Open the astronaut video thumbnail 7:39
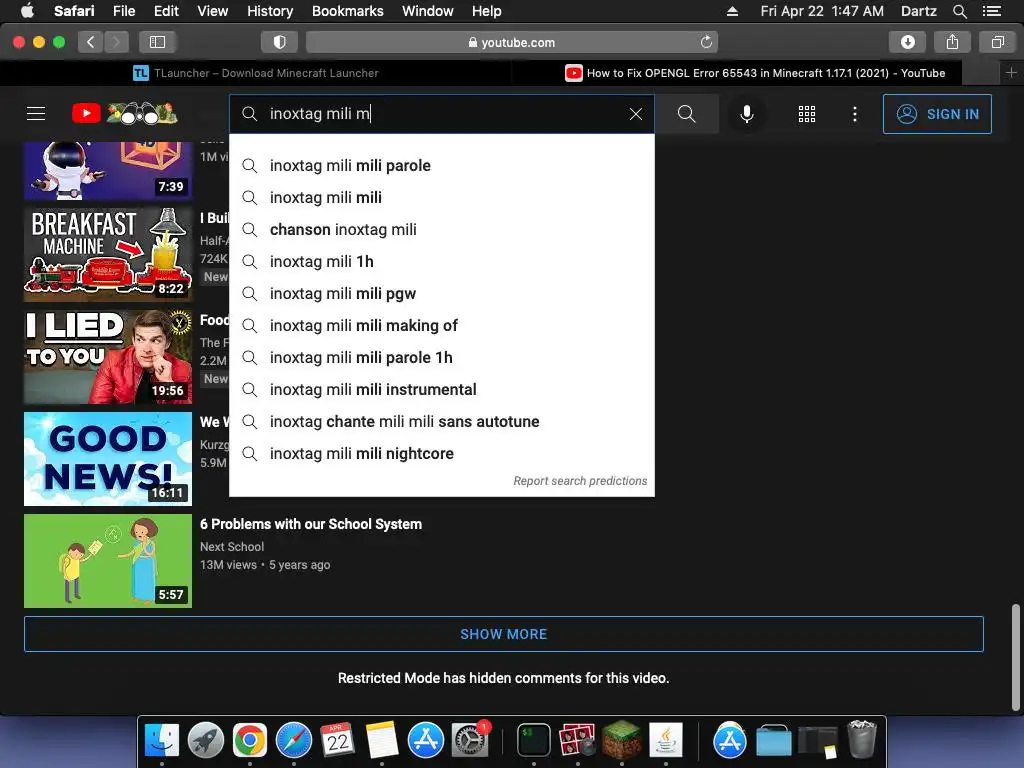 coord(108,171)
